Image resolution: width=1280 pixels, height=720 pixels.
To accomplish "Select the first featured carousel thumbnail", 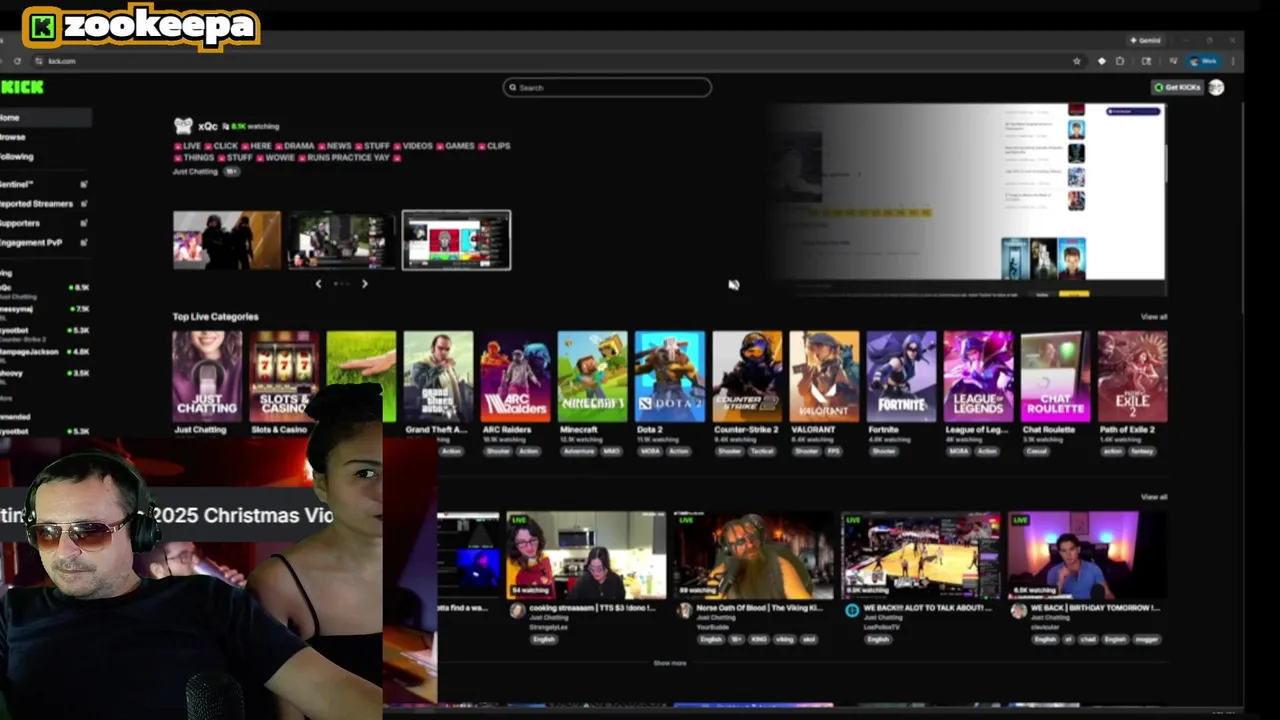I will (227, 240).
